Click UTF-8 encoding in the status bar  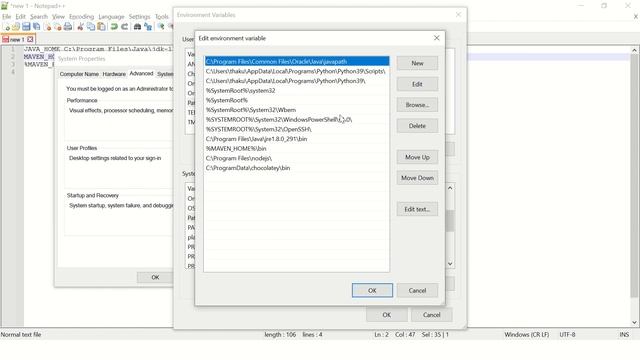[x=567, y=335]
